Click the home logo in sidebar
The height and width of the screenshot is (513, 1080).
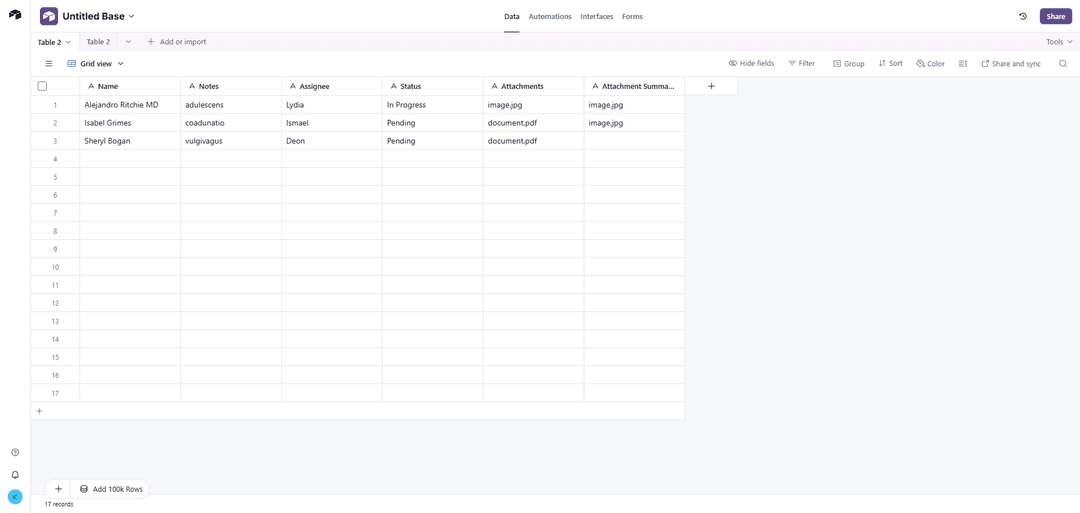pos(15,15)
